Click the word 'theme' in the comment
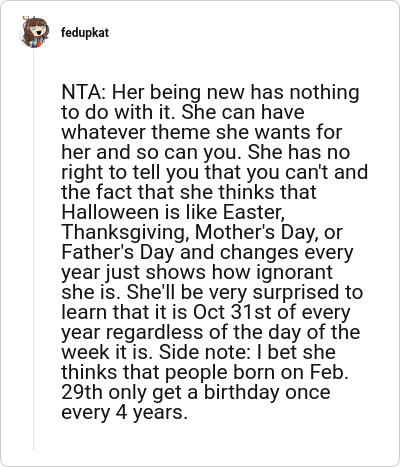Image resolution: width=400 pixels, height=467 pixels. click(x=182, y=132)
